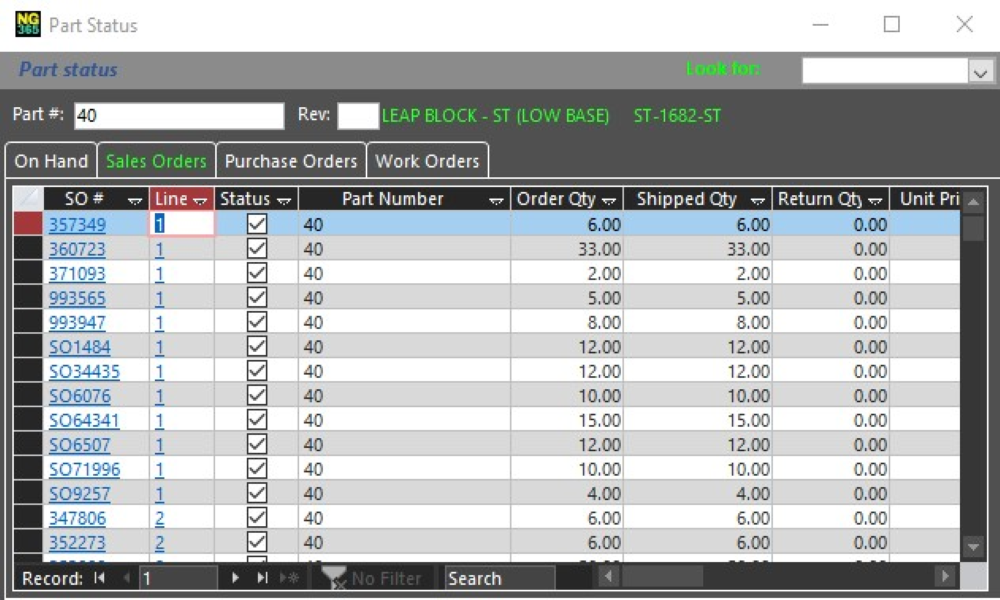The width and height of the screenshot is (1000, 600).
Task: Open the Work Orders tab
Action: [x=427, y=161]
